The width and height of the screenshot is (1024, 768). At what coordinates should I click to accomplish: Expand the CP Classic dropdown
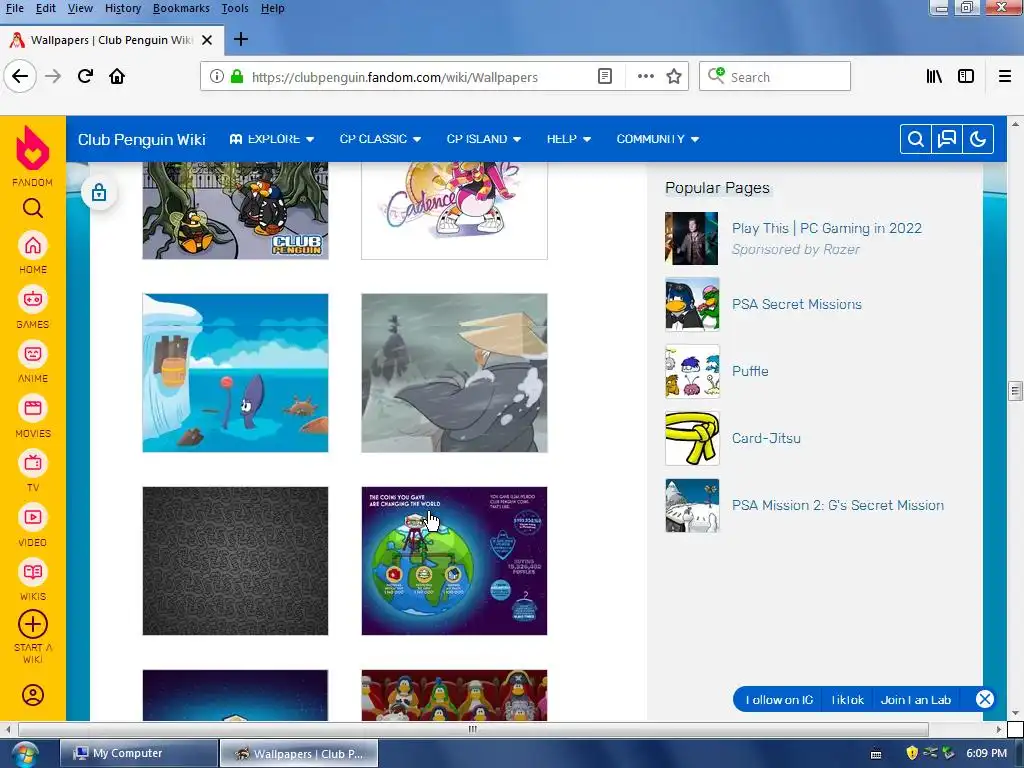coord(380,139)
